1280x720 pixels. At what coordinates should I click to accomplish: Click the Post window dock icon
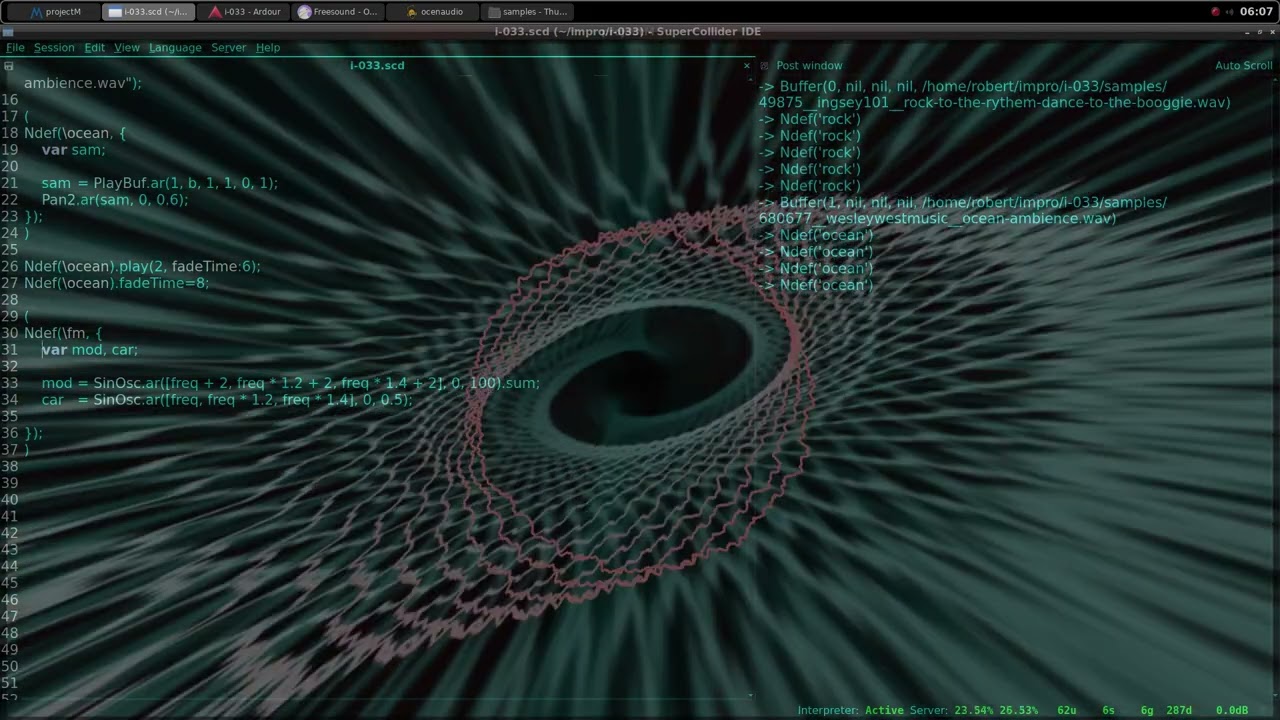point(765,66)
